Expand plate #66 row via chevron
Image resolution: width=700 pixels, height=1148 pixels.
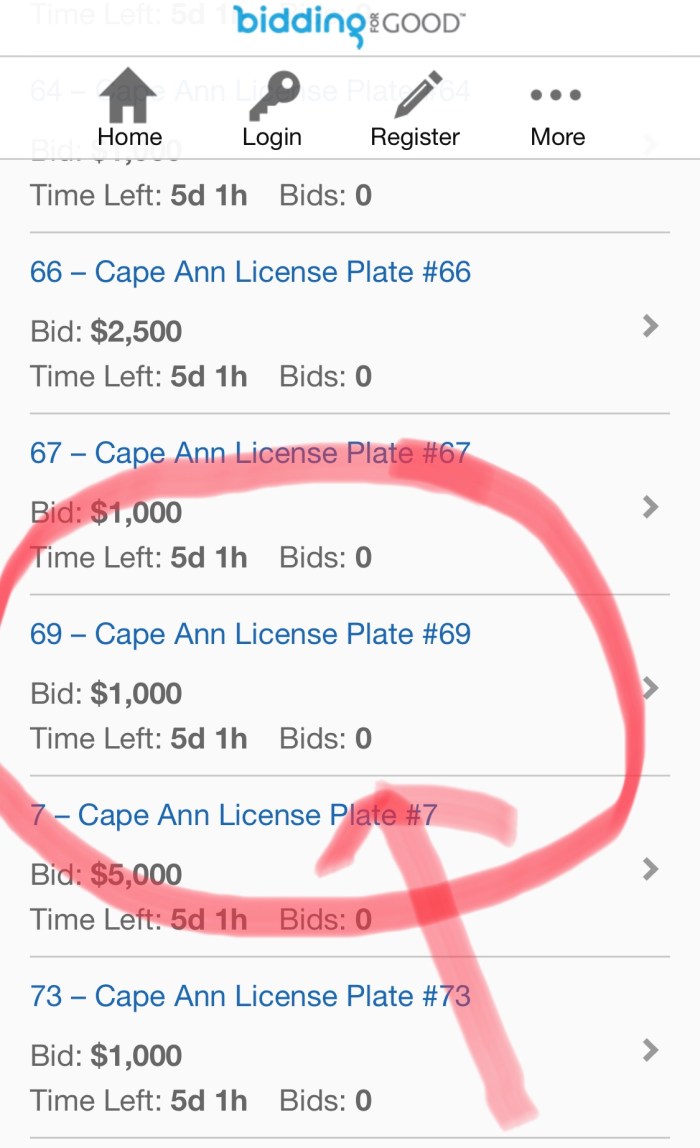[651, 325]
